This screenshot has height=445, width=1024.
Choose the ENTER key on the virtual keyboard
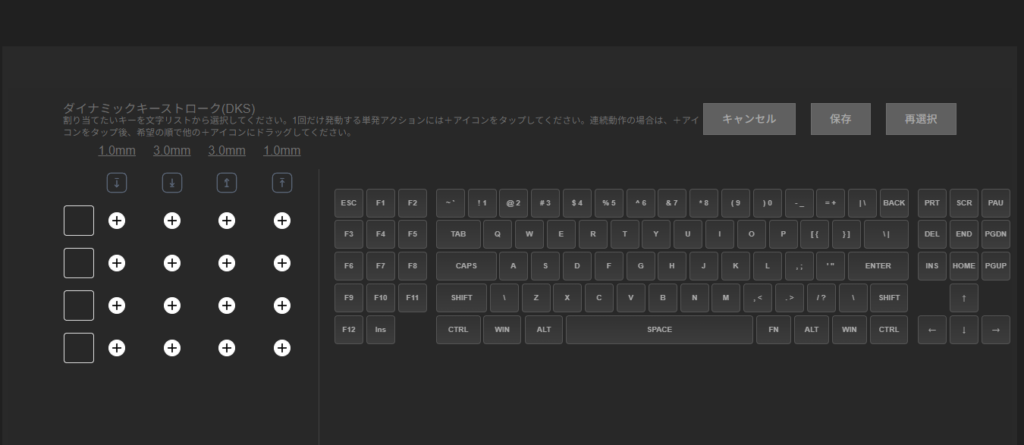coord(877,266)
